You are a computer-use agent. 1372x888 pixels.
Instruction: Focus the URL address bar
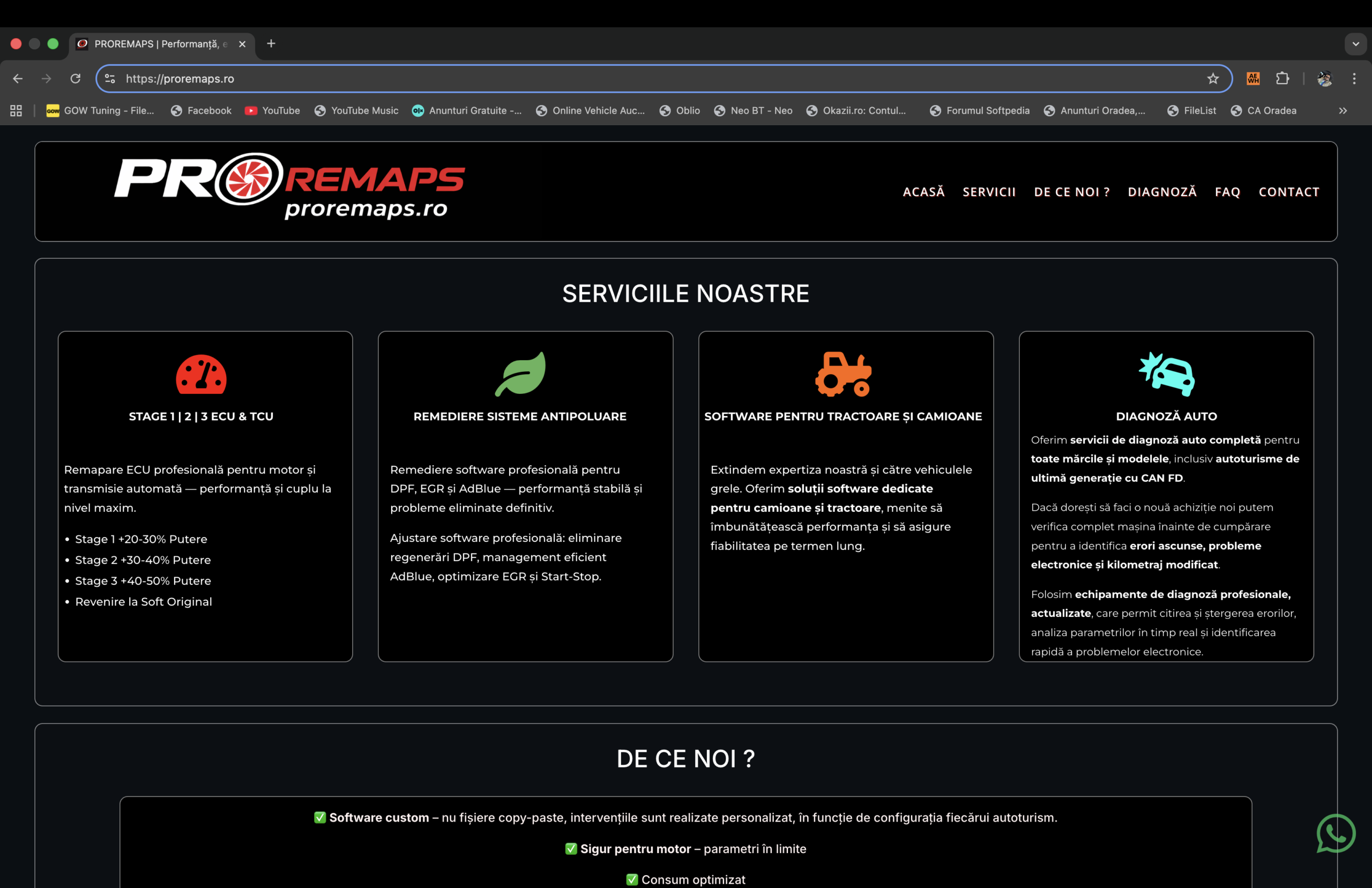click(634, 78)
